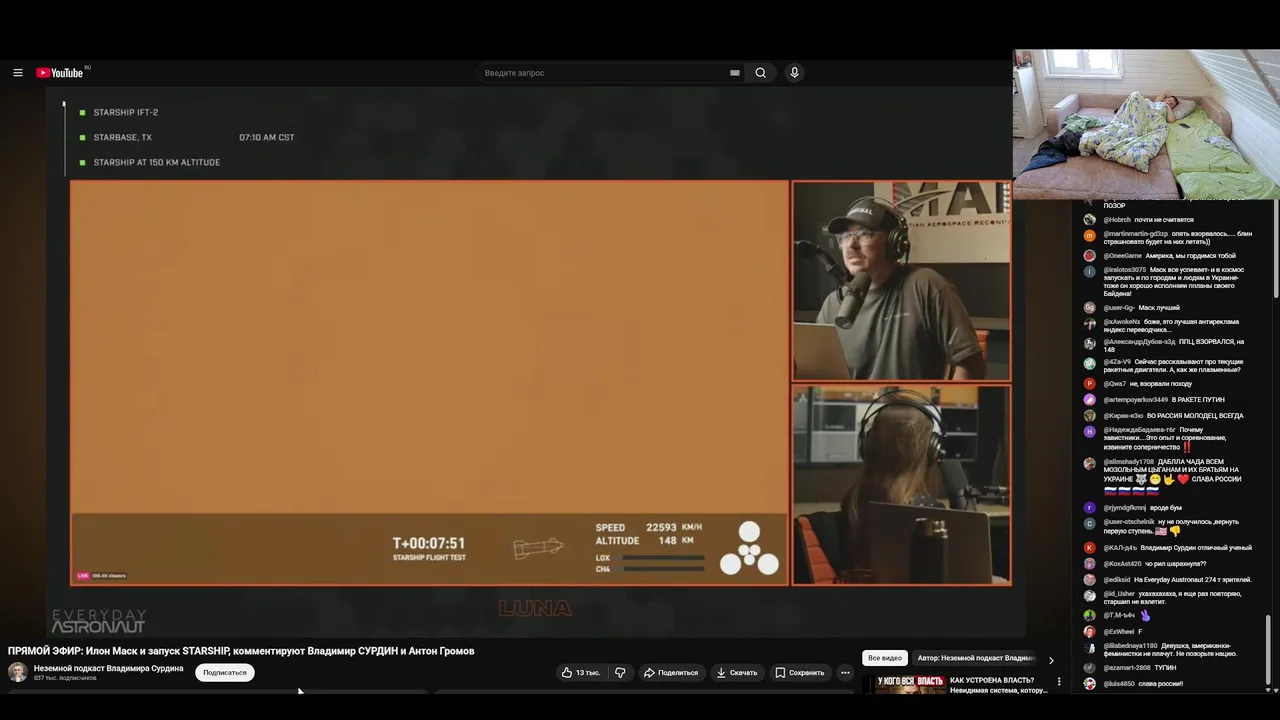This screenshot has width=1280, height=720.
Task: Open 'КАК УСТРОЕНА ВЛАСТЬ?' recommended video thumbnail
Action: coord(903,685)
